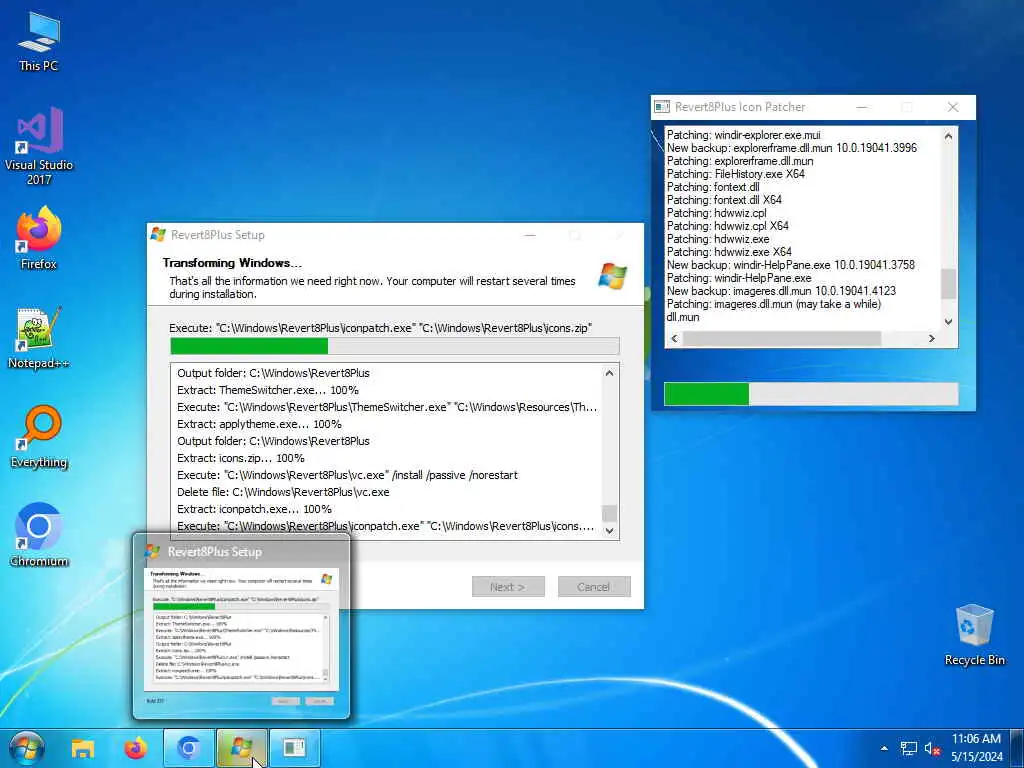1024x768 pixels.
Task: Select 'Patching: FileHistory.exe X64' line
Action: (735, 174)
